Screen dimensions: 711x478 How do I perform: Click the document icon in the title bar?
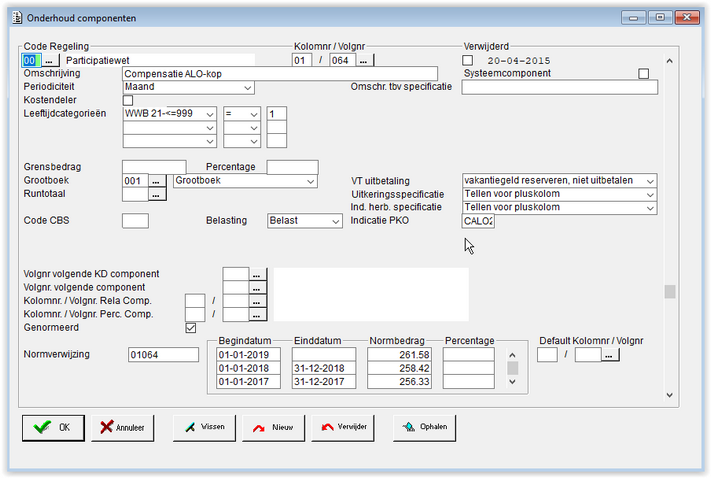[x=17, y=18]
